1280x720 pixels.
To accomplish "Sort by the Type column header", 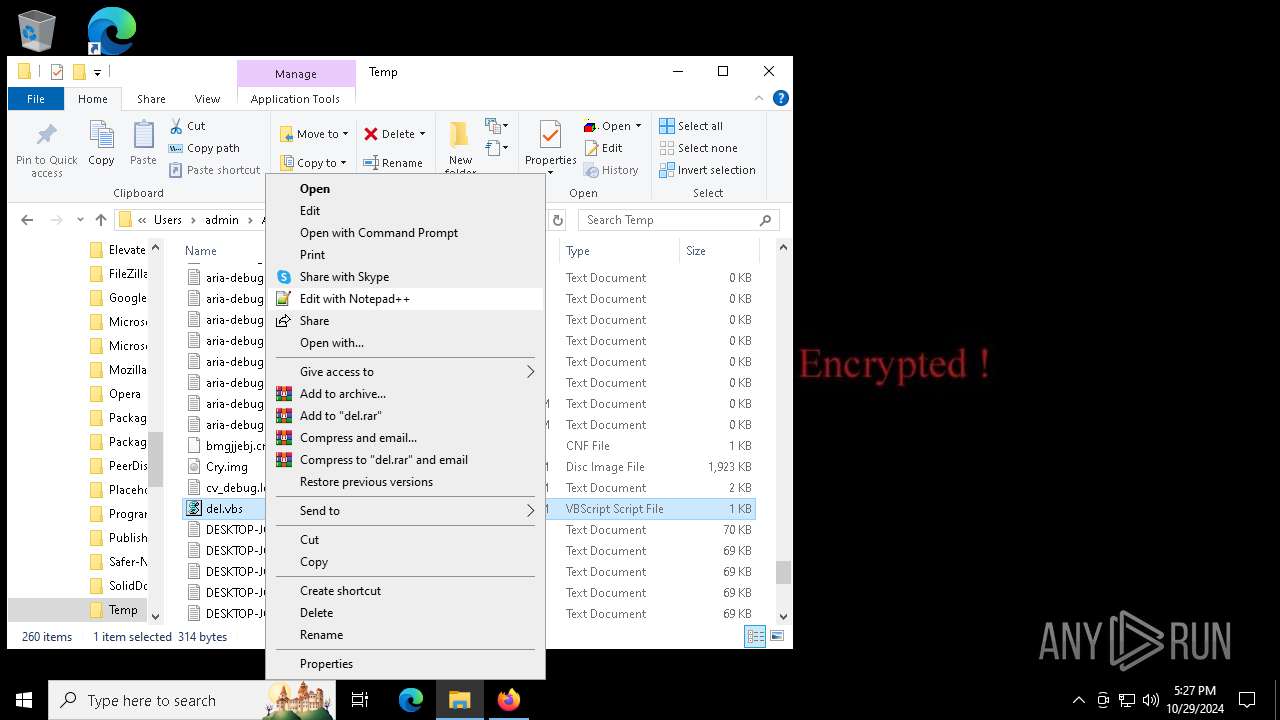I will [620, 251].
